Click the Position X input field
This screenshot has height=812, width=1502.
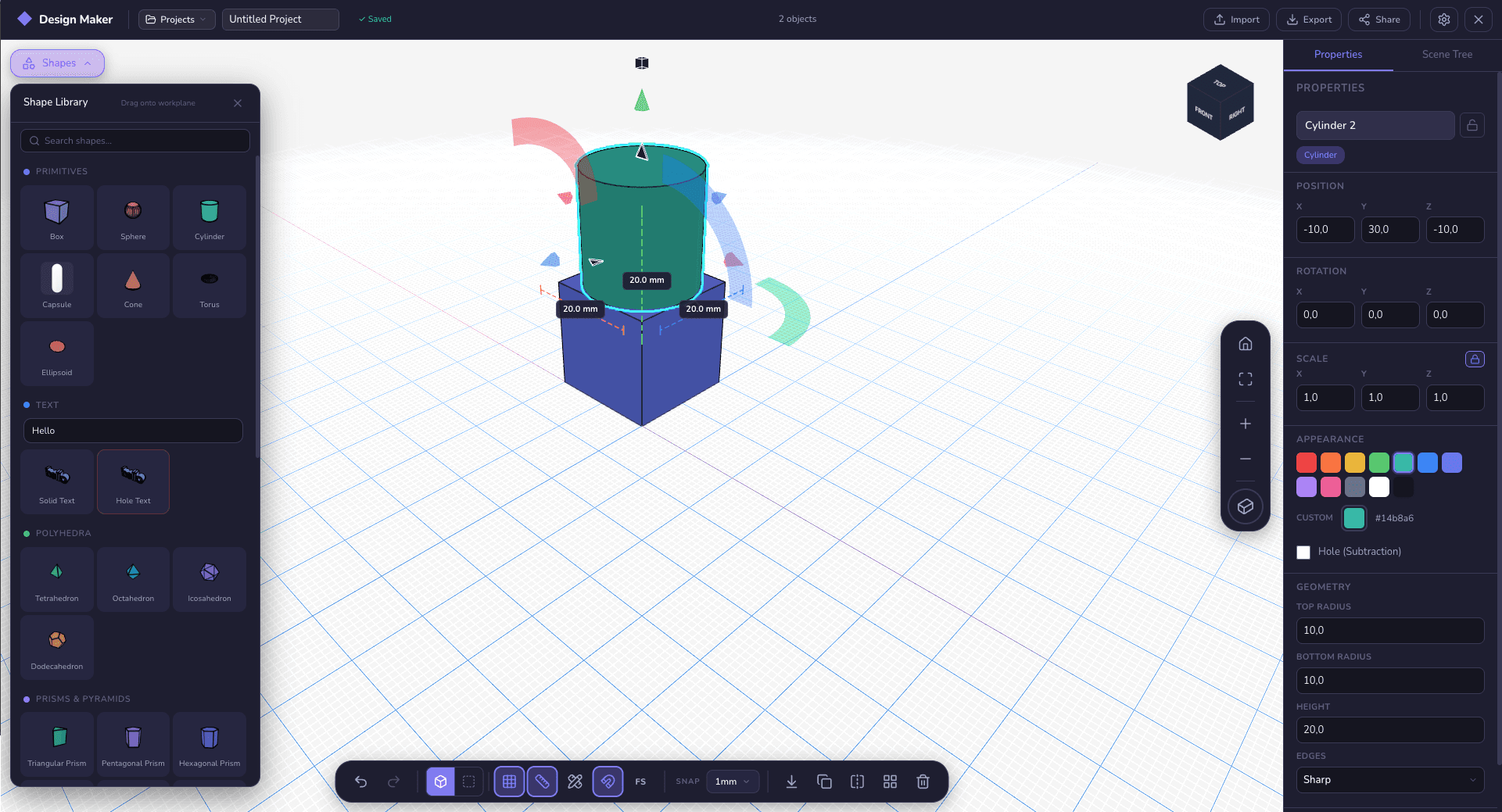[1325, 230]
